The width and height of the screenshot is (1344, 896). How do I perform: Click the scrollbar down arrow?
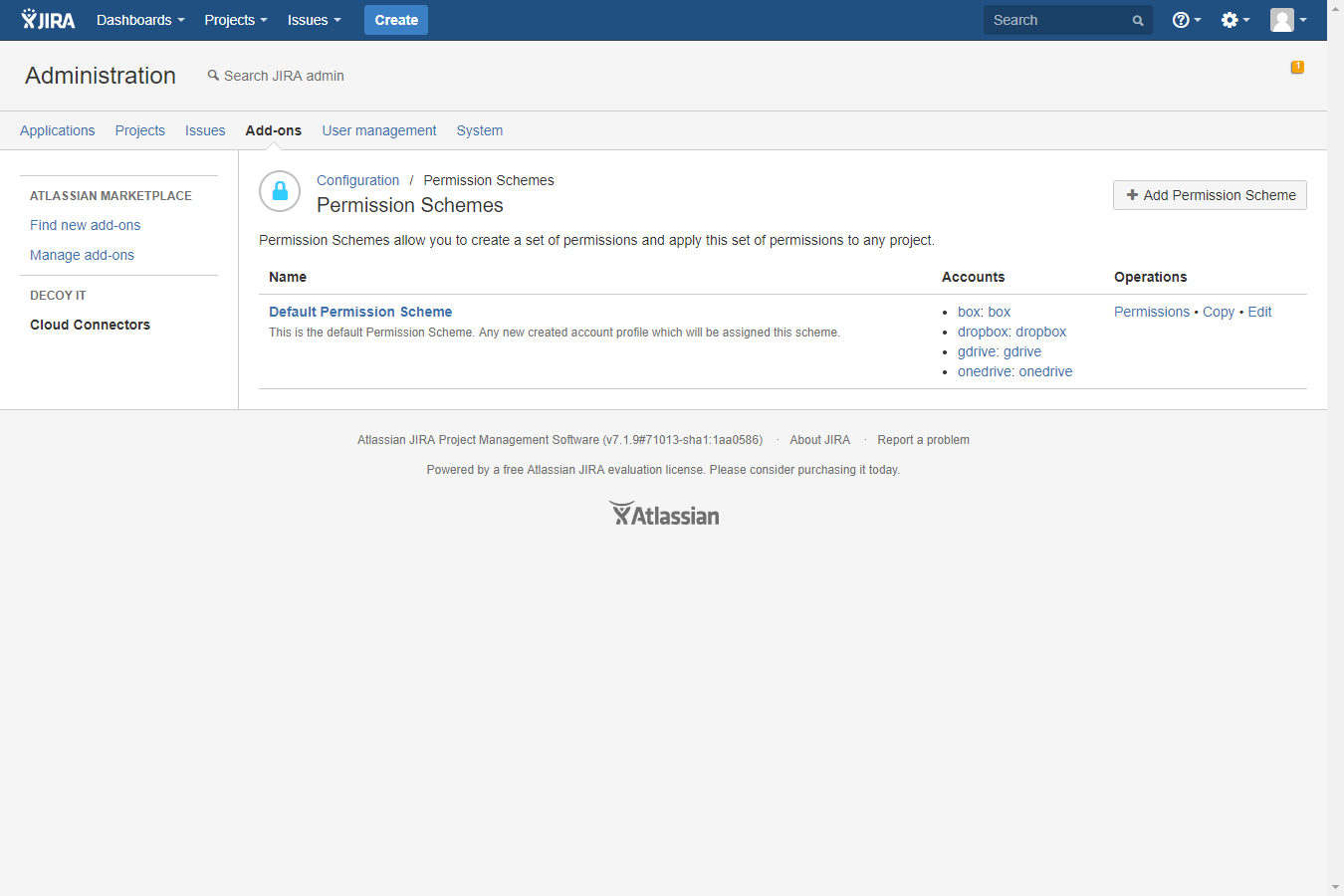pyautogui.click(x=1335, y=887)
